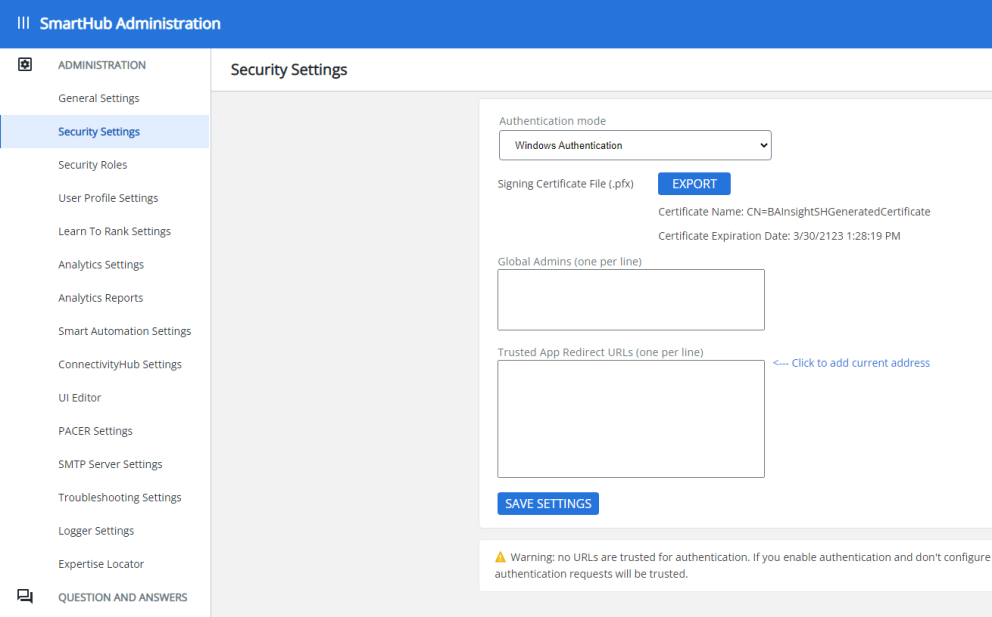Screen dimensions: 992x617
Task: Navigate to Analytics Reports
Action: pyautogui.click(x=100, y=298)
